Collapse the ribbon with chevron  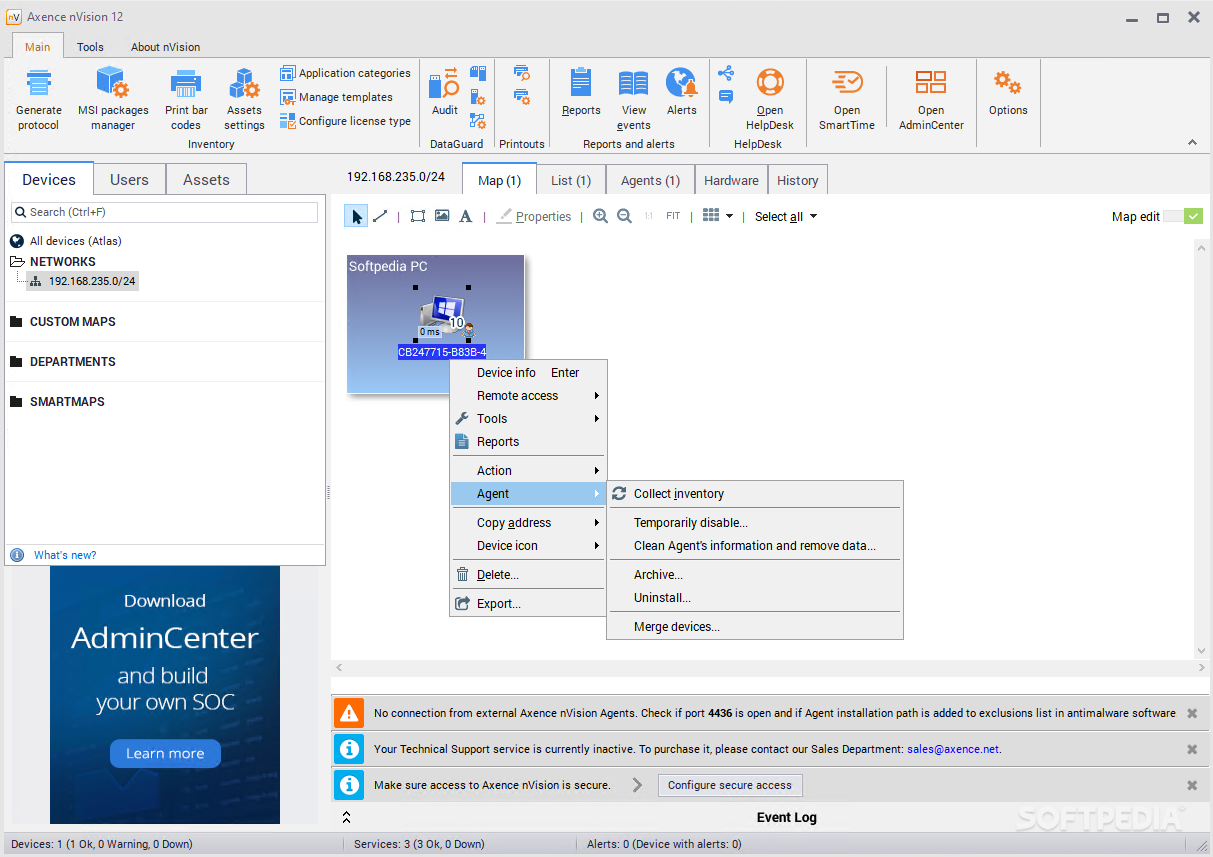pos(1192,143)
